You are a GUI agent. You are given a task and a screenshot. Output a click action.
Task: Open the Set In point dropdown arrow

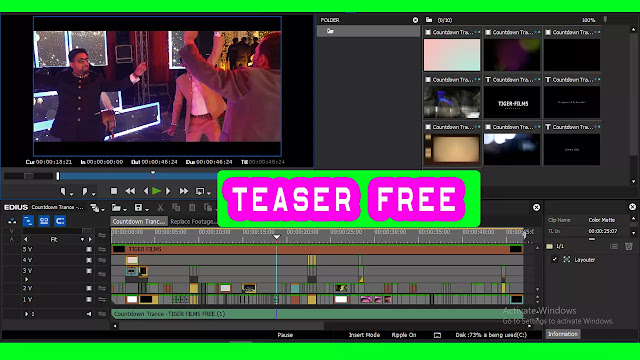pos(71,193)
